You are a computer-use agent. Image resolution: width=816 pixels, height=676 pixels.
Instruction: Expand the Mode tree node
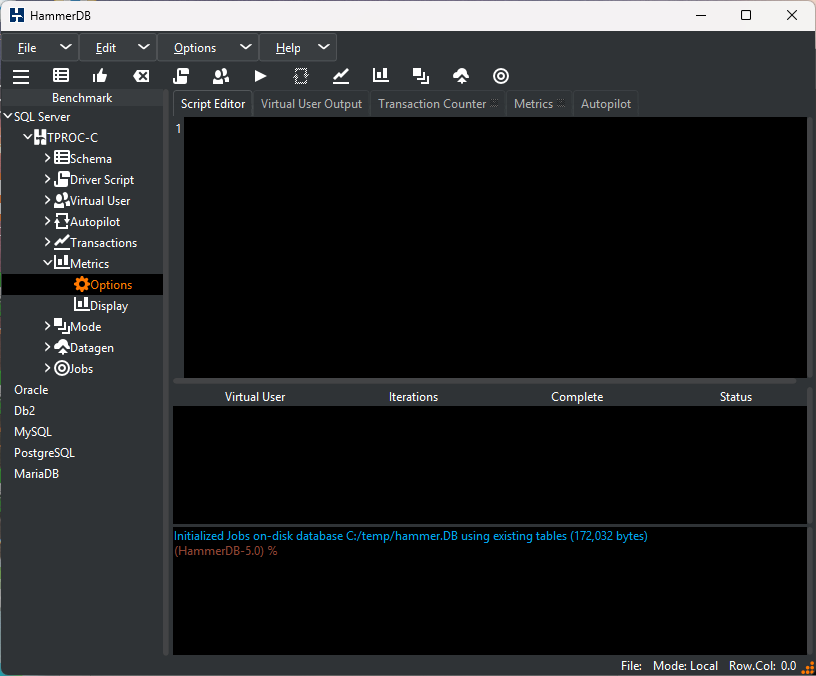pos(47,326)
